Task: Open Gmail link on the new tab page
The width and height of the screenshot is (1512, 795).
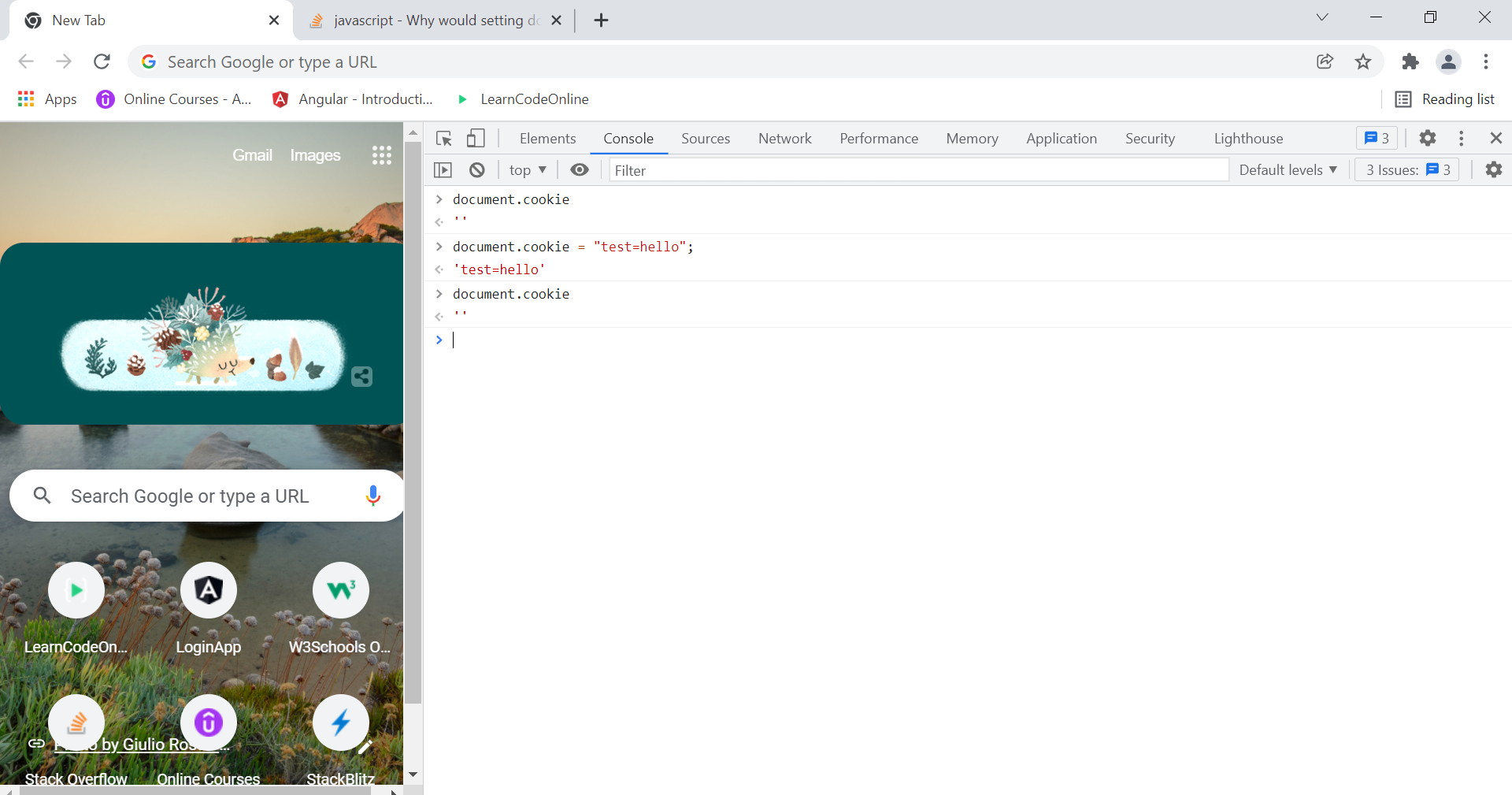Action: (252, 155)
